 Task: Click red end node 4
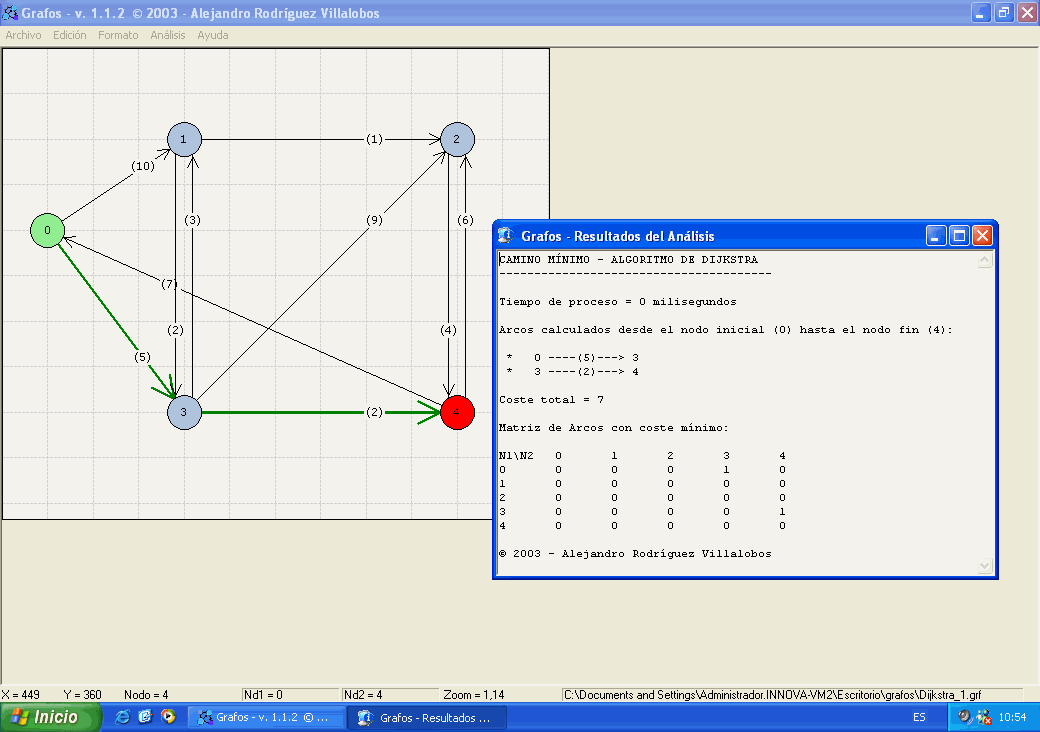pos(457,411)
